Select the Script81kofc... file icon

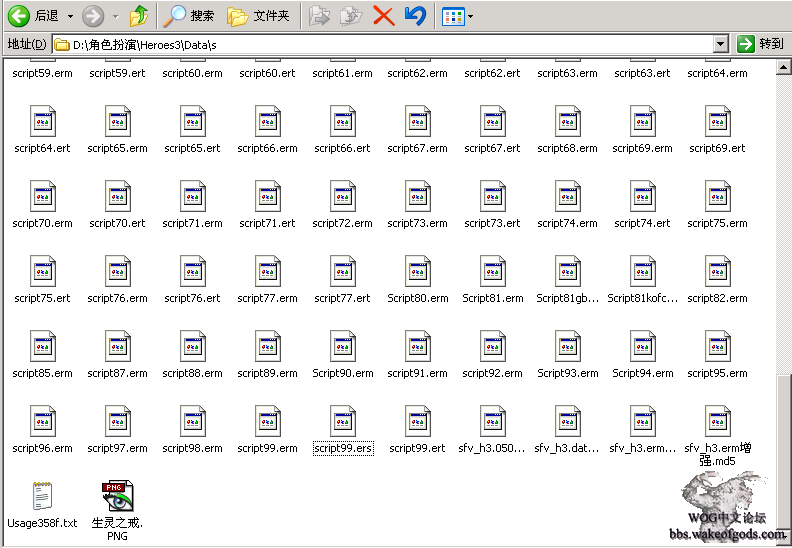642,271
